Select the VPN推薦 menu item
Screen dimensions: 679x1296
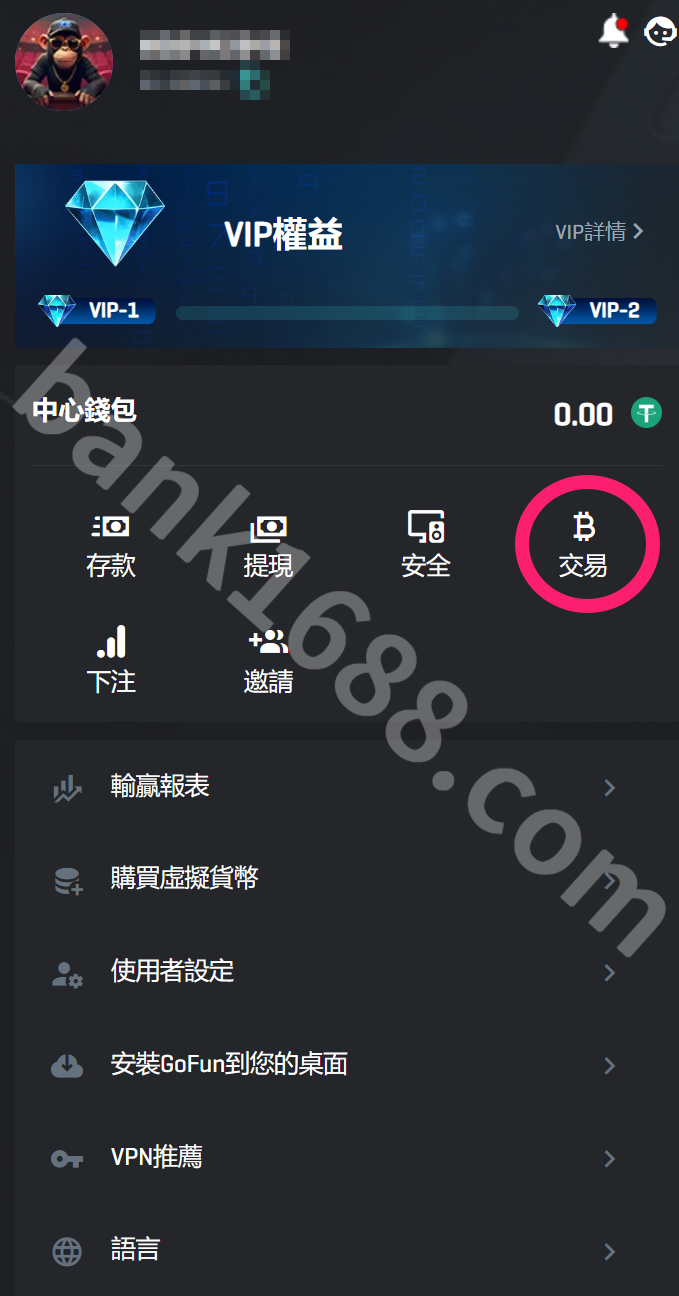(x=339, y=1158)
